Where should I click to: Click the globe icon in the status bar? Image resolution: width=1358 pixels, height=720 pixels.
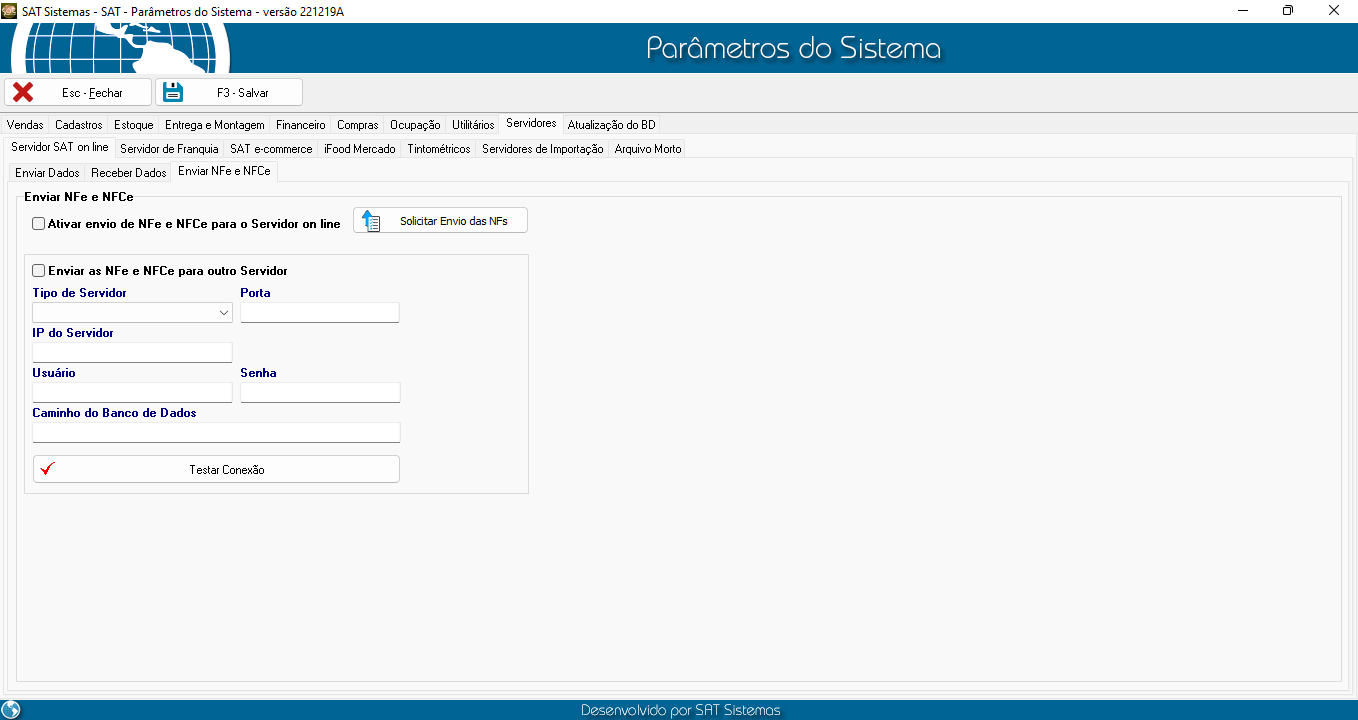coord(11,710)
